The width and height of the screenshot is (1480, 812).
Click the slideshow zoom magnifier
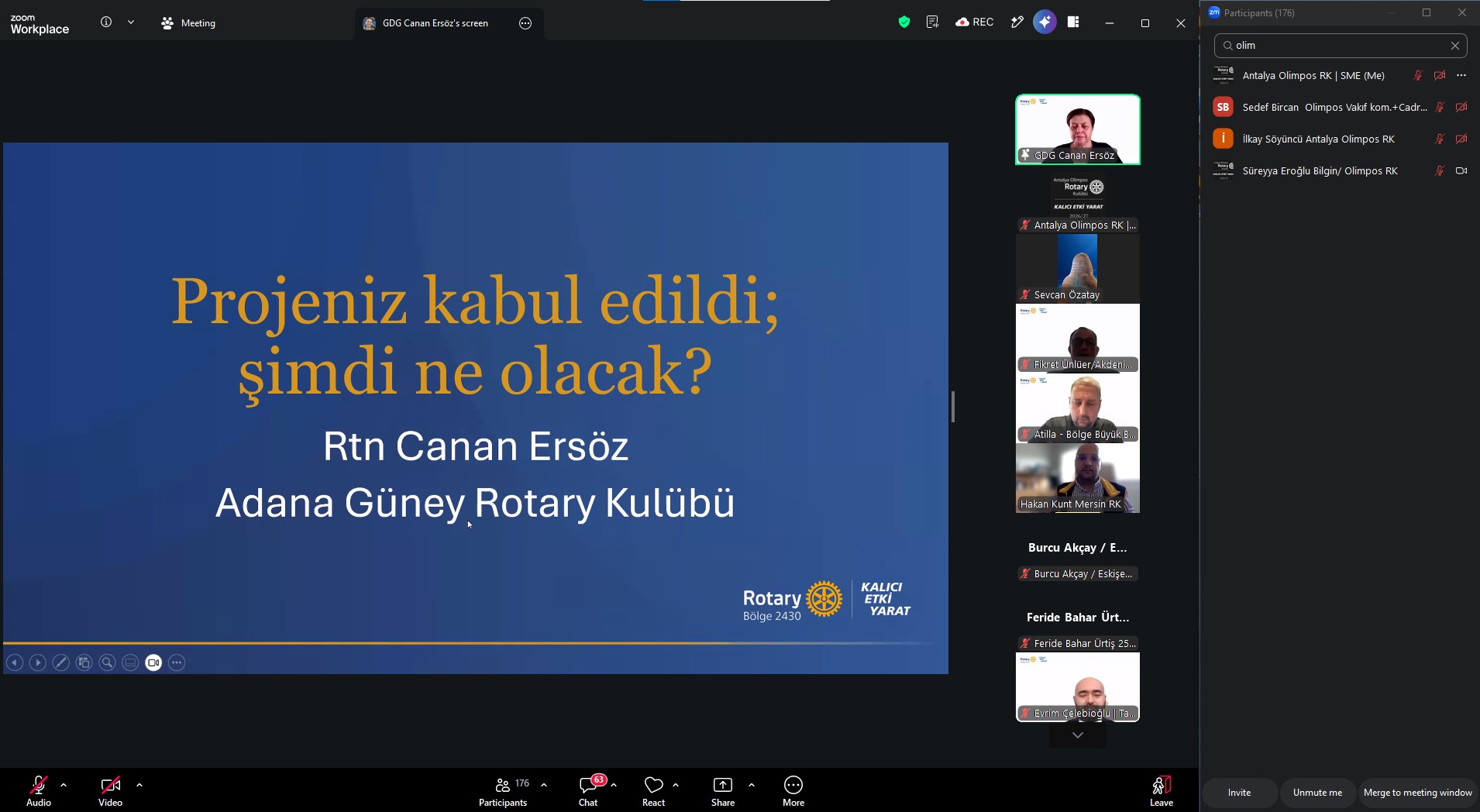click(x=108, y=662)
